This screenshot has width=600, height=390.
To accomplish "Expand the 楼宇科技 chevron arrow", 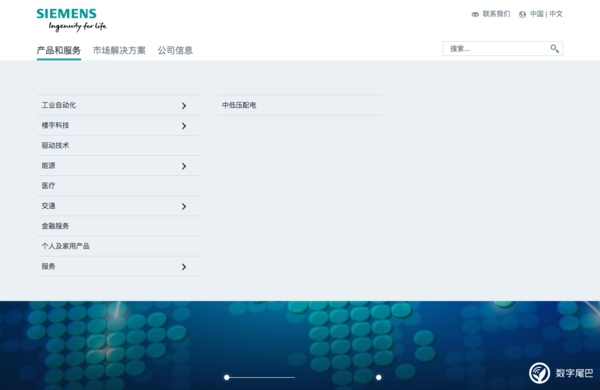I will pos(184,126).
